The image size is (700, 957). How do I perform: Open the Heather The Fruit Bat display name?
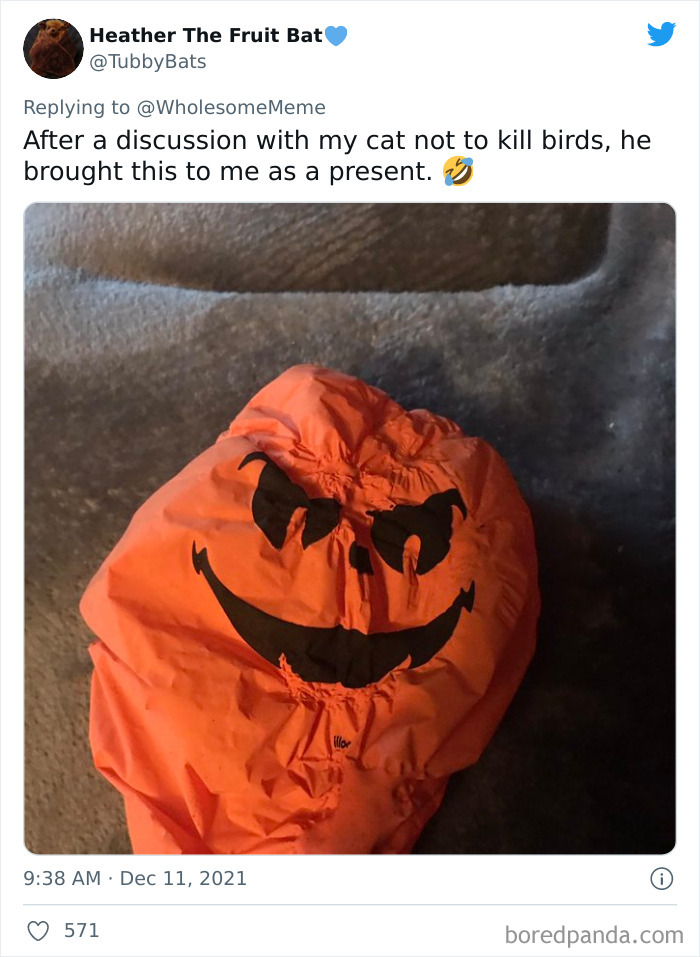pos(206,35)
